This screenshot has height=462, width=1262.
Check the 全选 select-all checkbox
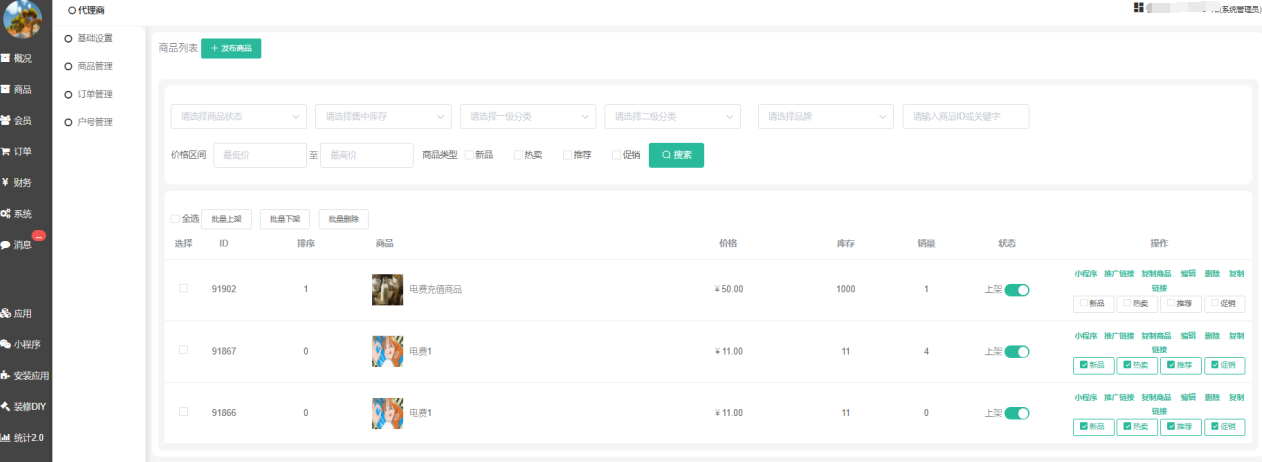tap(176, 219)
